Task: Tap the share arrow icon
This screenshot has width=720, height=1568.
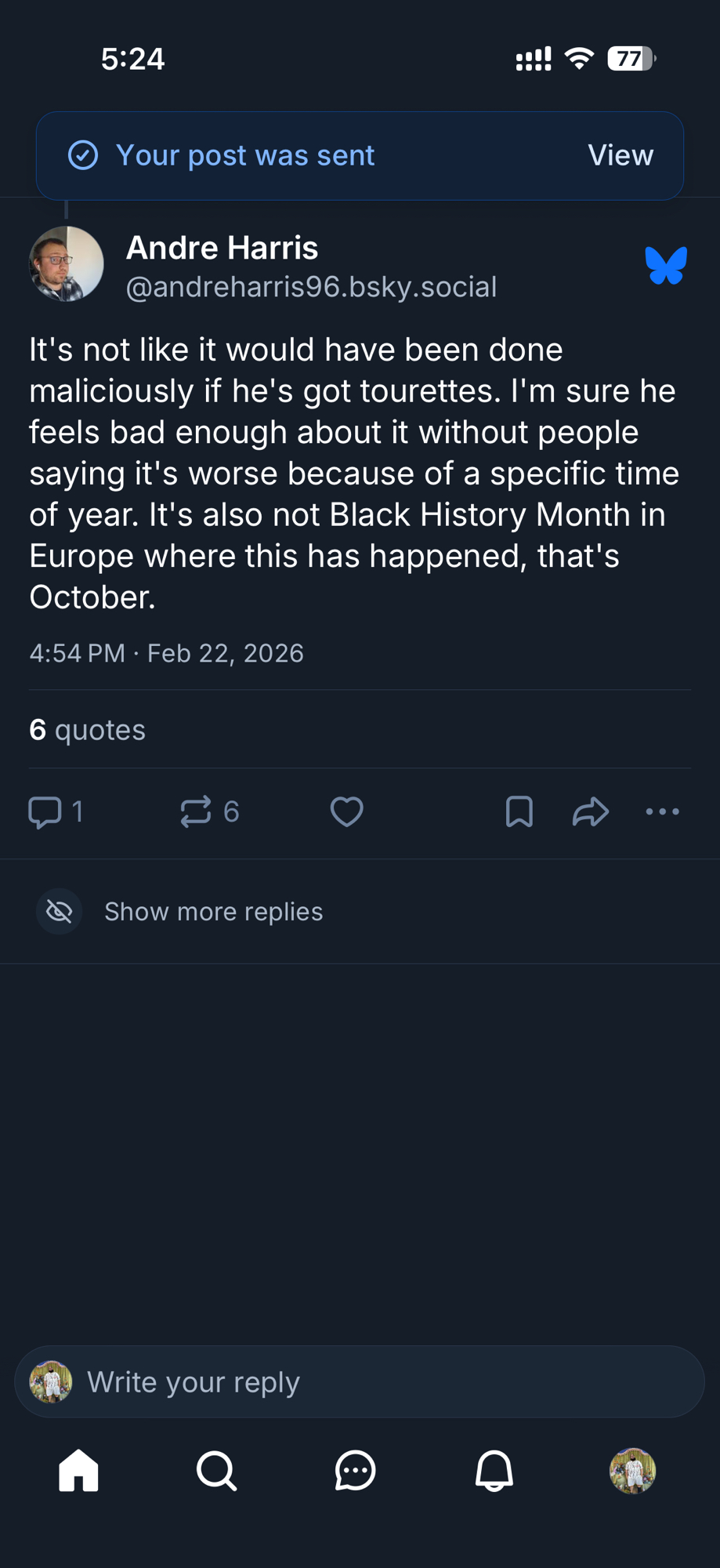Action: [591, 811]
